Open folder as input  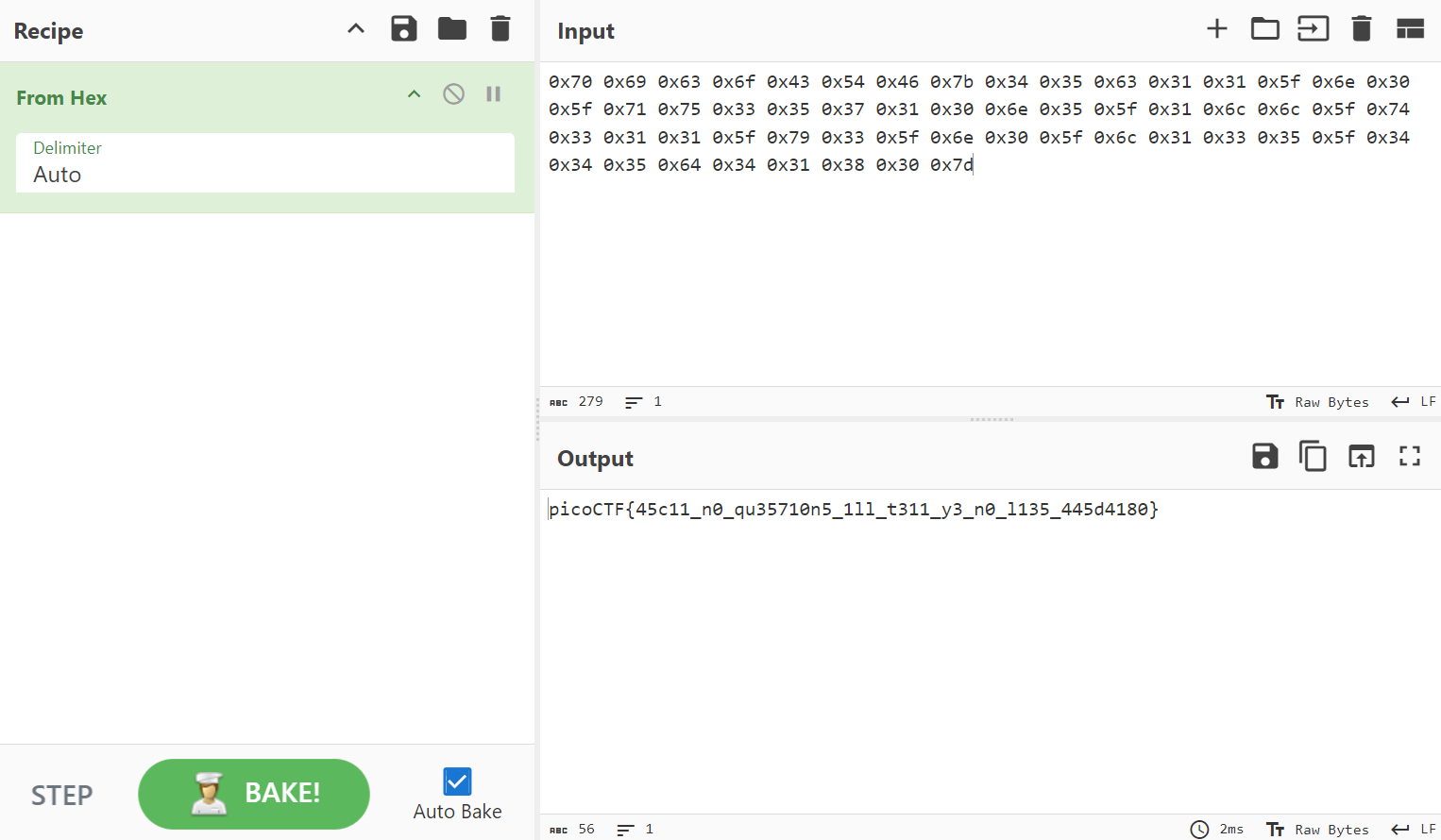click(1265, 29)
